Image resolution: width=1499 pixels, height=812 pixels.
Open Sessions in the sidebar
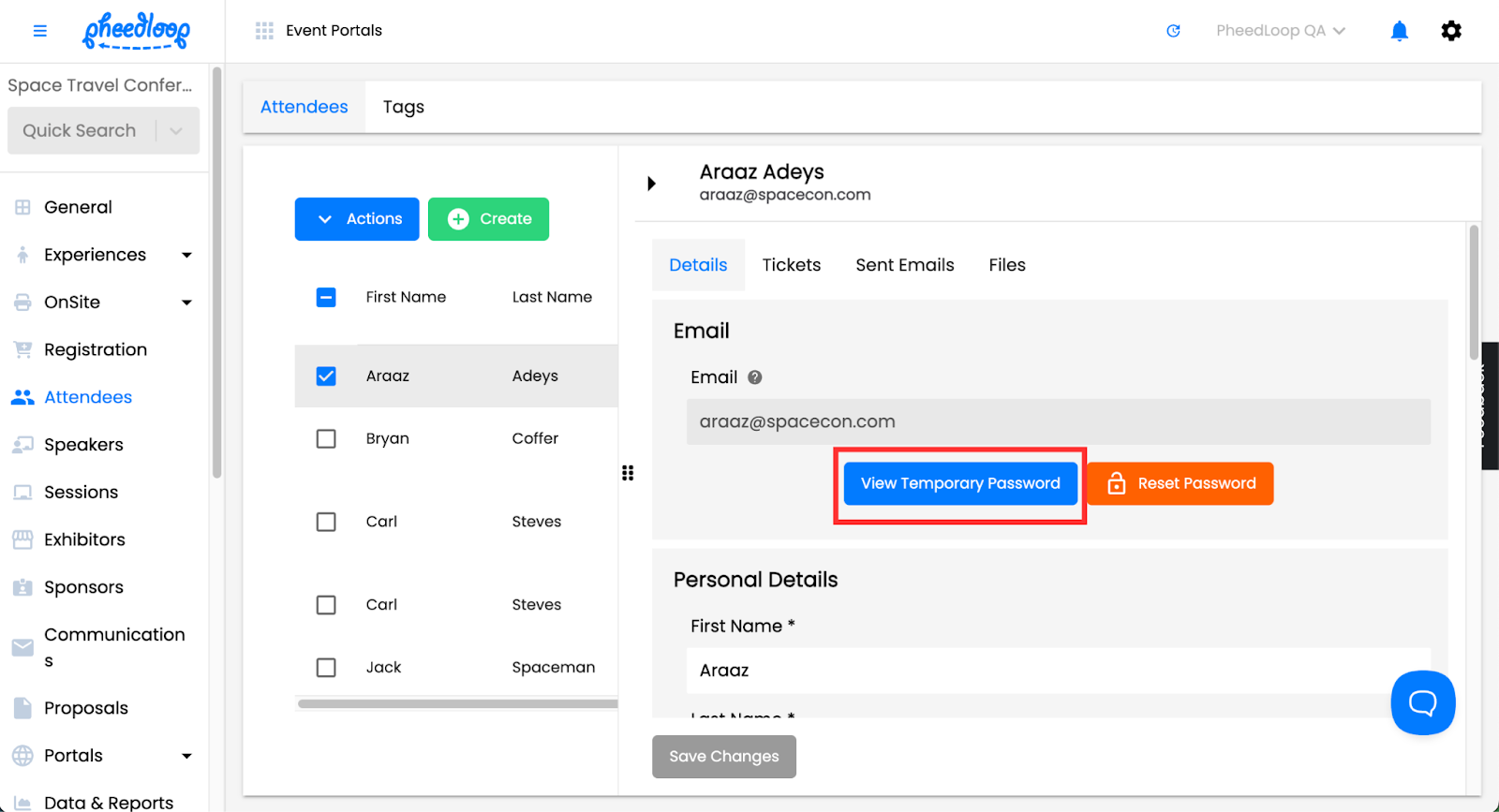point(82,493)
